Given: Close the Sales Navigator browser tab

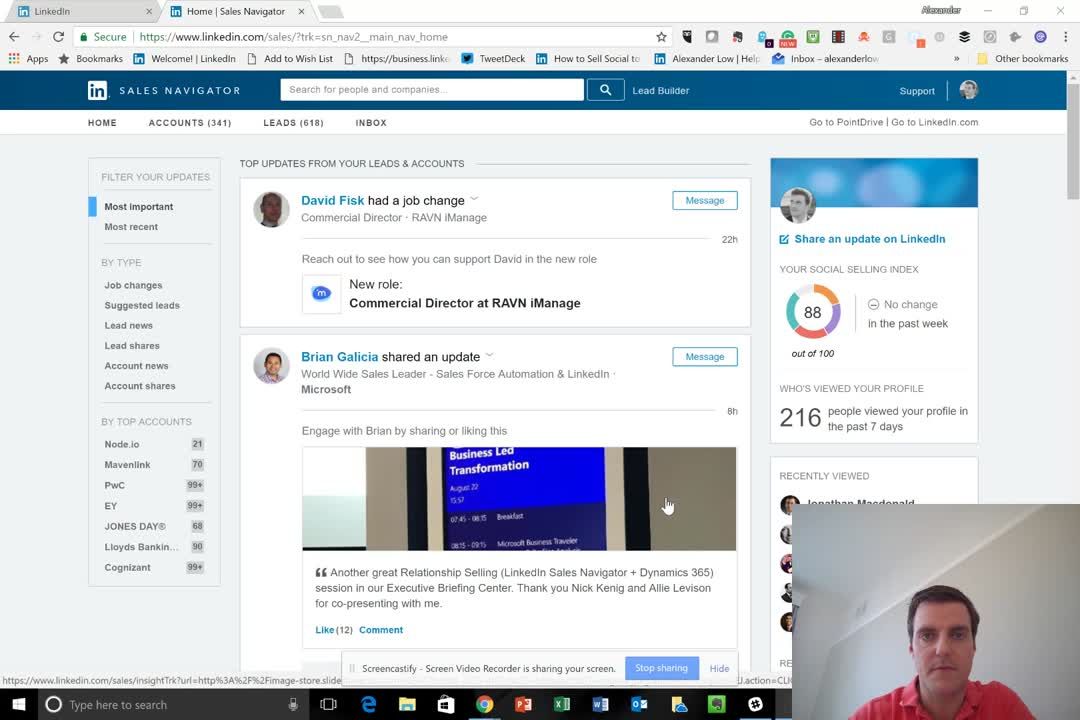Looking at the screenshot, I should tap(301, 12).
